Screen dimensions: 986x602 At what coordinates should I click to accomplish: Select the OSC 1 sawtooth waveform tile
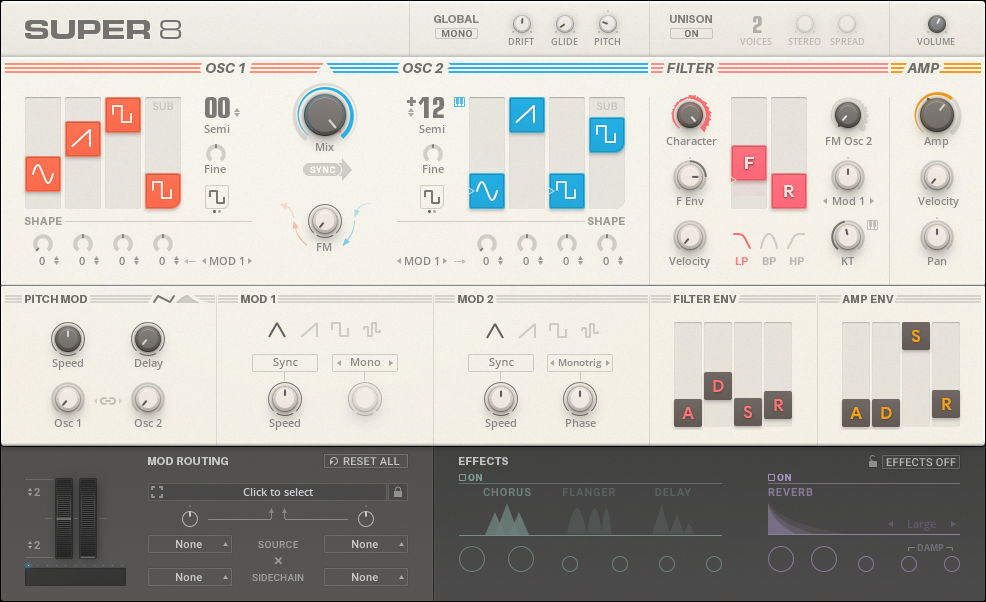[x=83, y=139]
